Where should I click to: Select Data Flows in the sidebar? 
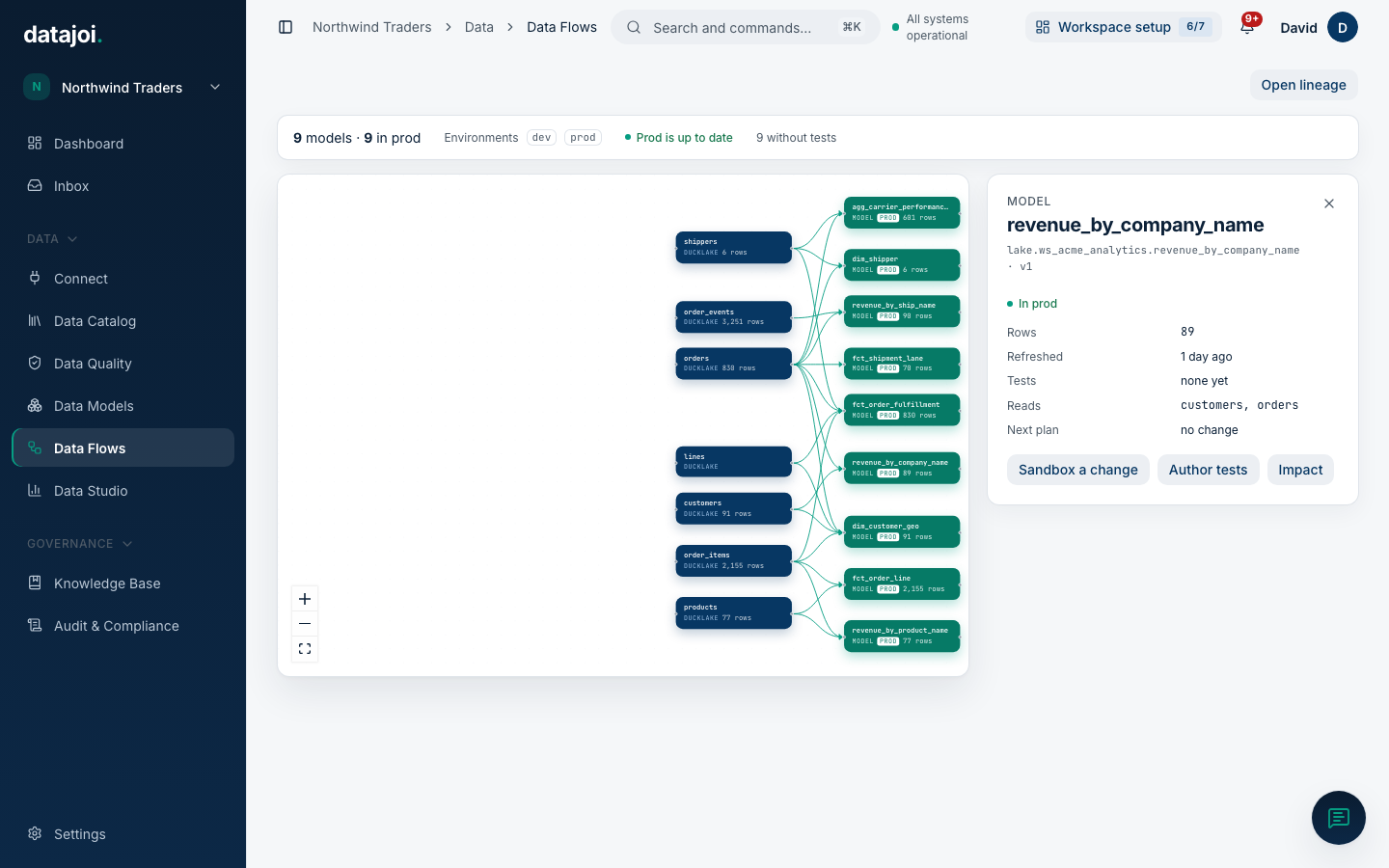[x=123, y=448]
